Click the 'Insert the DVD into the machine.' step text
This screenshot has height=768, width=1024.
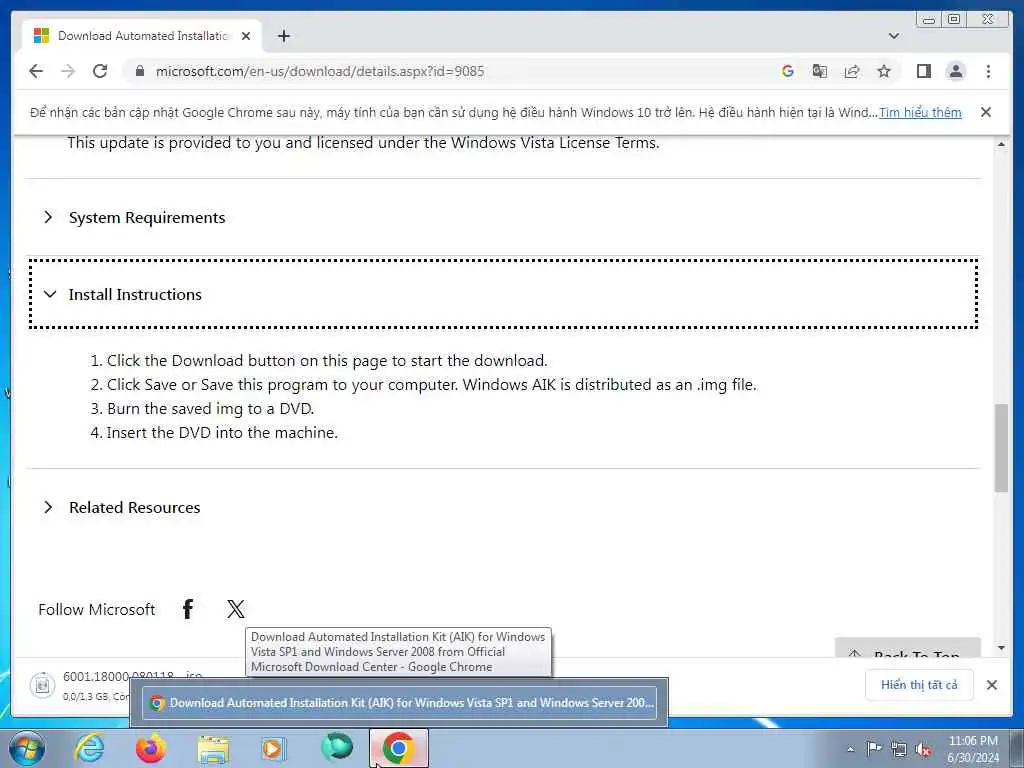tap(222, 432)
